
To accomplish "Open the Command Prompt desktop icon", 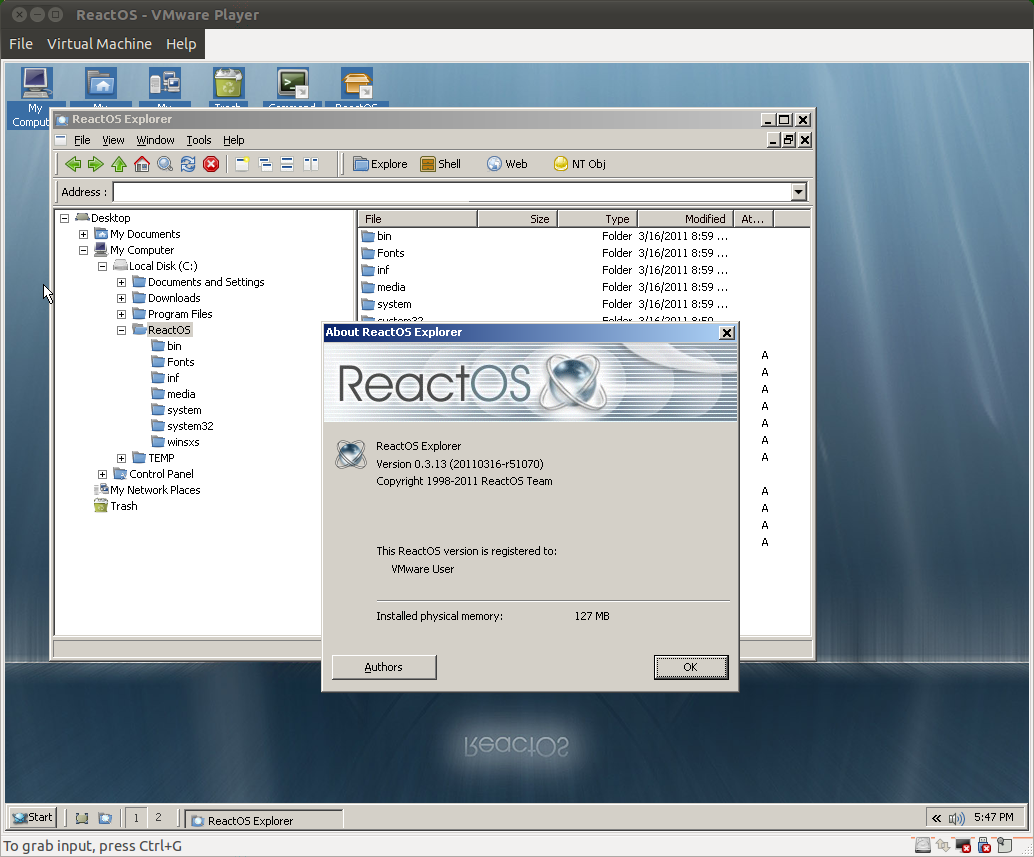I will tap(292, 85).
